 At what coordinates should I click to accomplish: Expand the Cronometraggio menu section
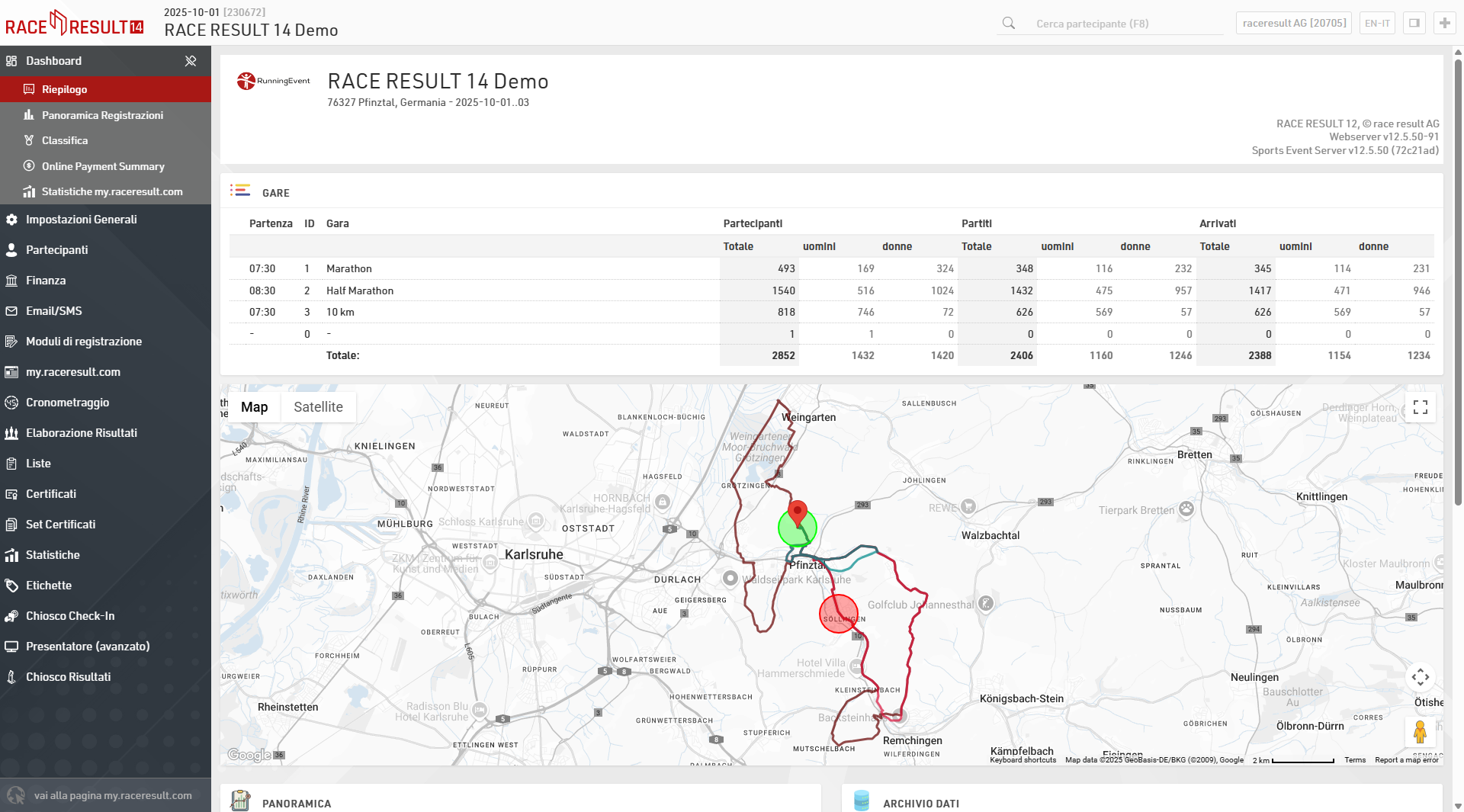point(67,403)
